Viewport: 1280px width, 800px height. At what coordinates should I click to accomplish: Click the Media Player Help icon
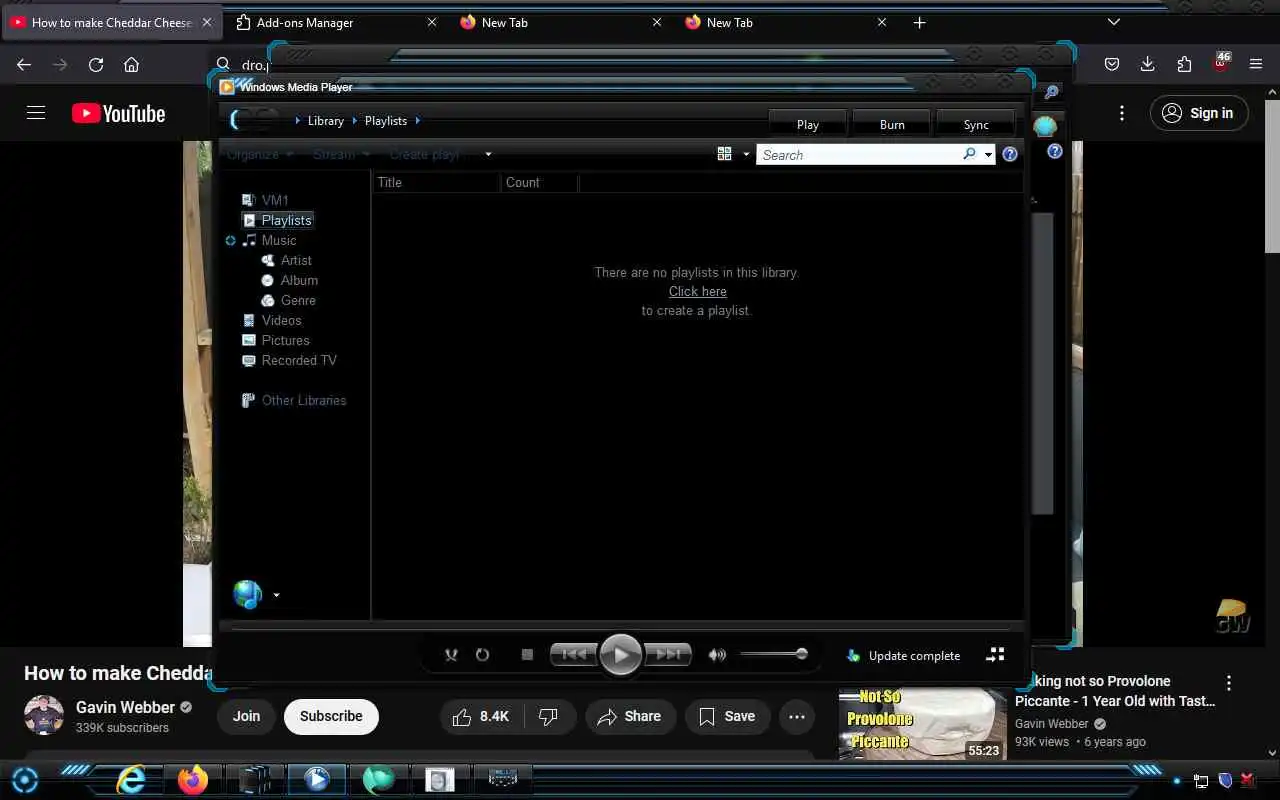click(1010, 154)
